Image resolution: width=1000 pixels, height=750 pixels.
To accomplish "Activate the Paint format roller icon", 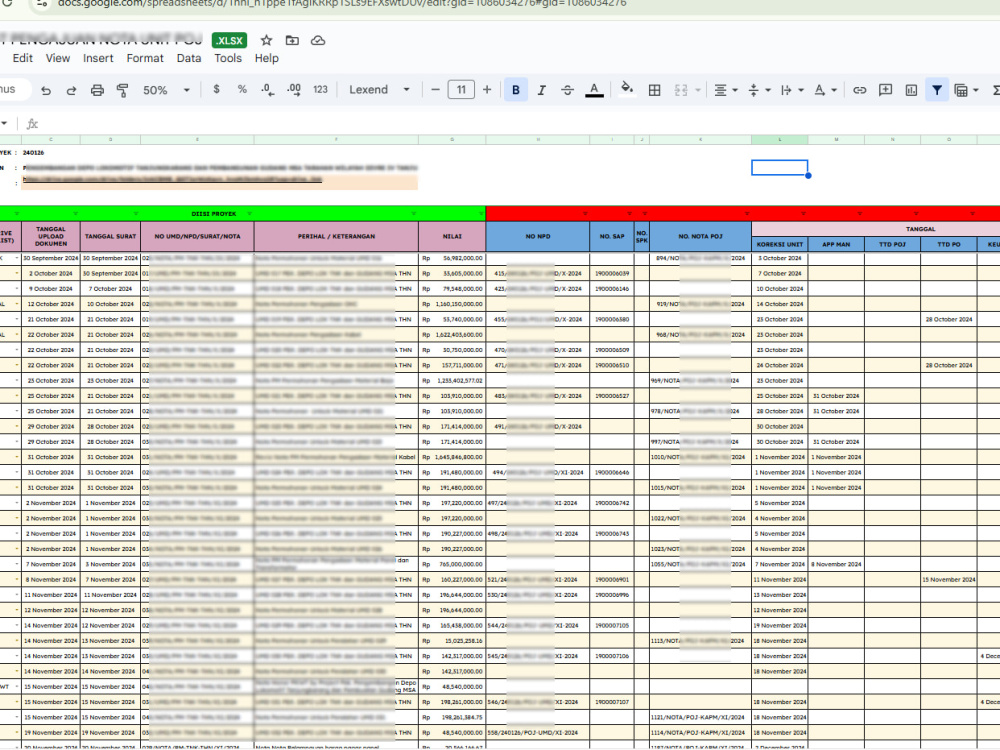I will [122, 91].
